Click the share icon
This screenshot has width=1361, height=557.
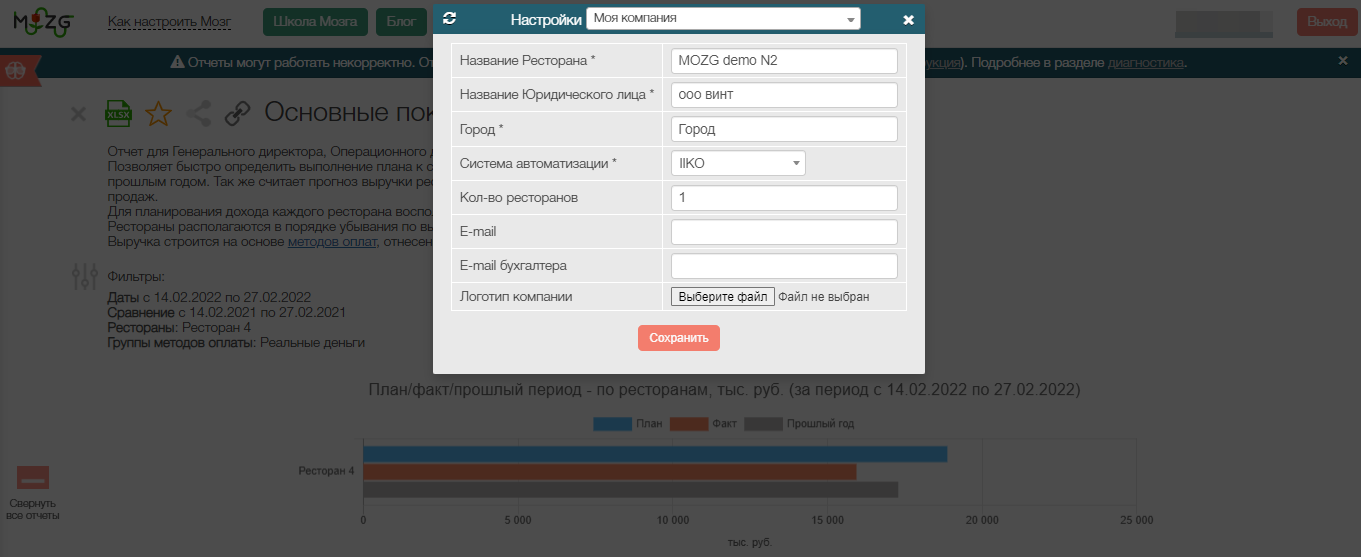pyautogui.click(x=198, y=113)
